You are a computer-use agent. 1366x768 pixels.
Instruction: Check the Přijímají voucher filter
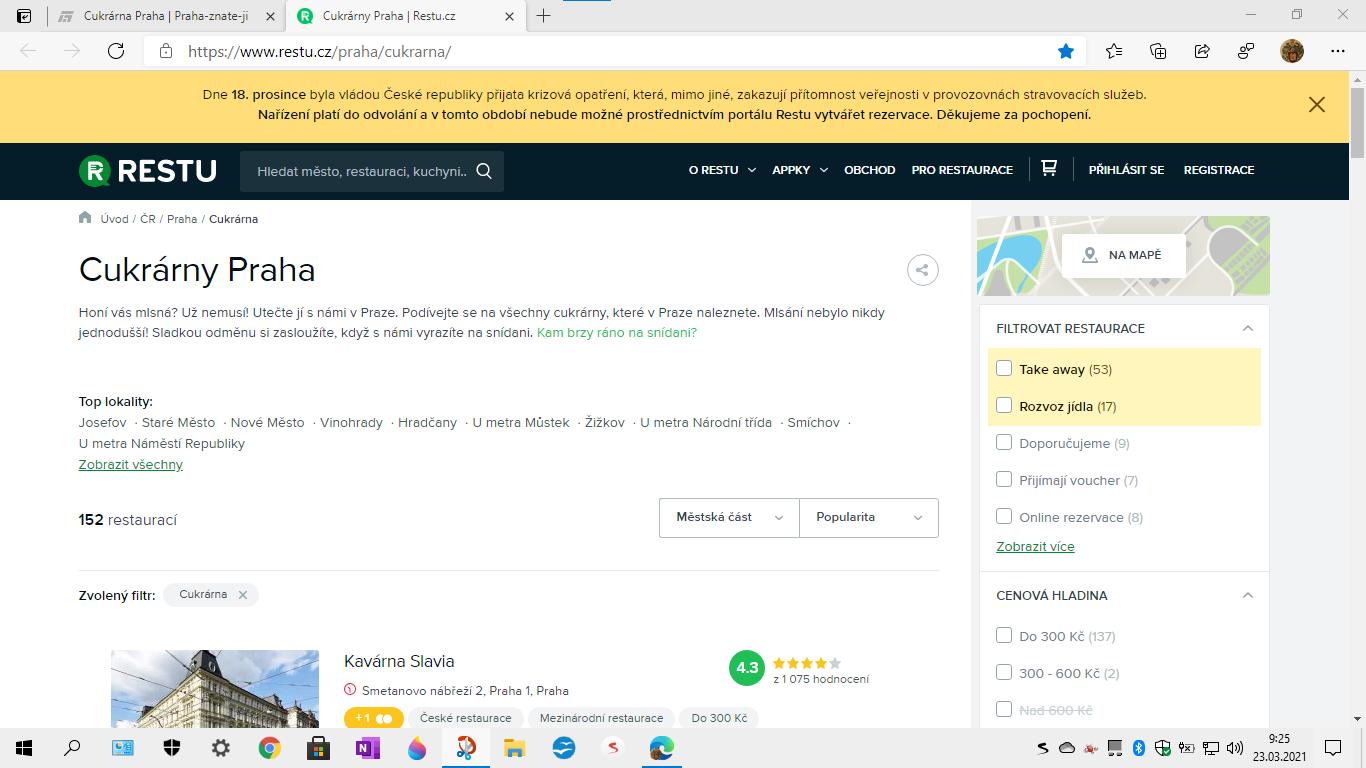point(1004,479)
